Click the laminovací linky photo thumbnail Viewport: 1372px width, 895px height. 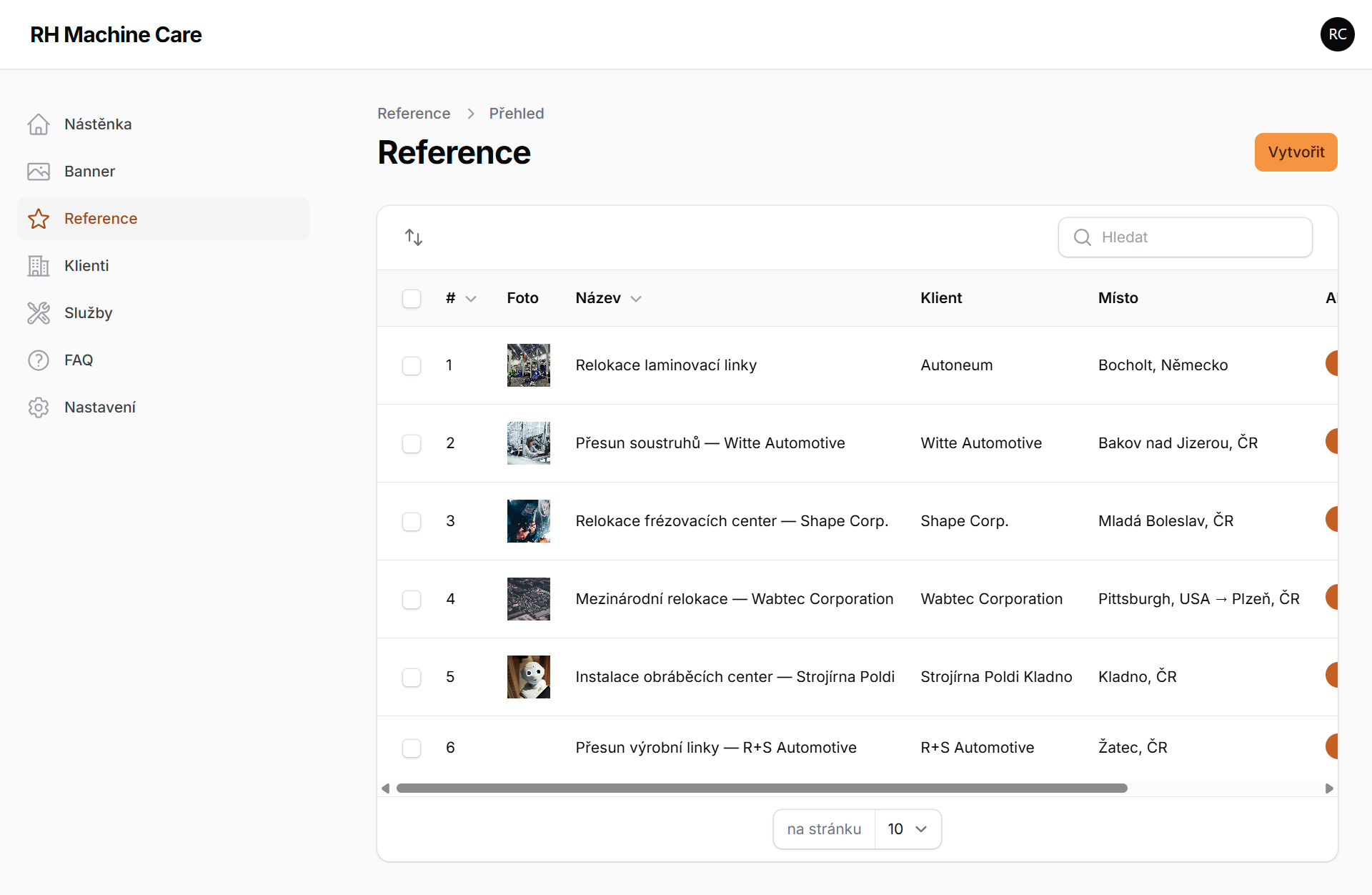pos(529,365)
